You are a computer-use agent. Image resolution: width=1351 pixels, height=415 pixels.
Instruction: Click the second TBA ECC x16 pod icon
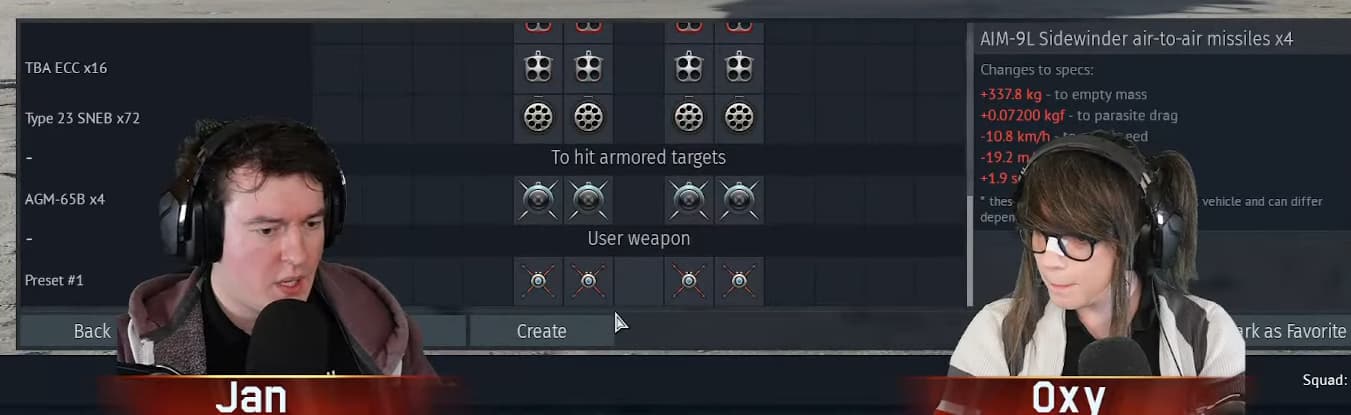(588, 68)
